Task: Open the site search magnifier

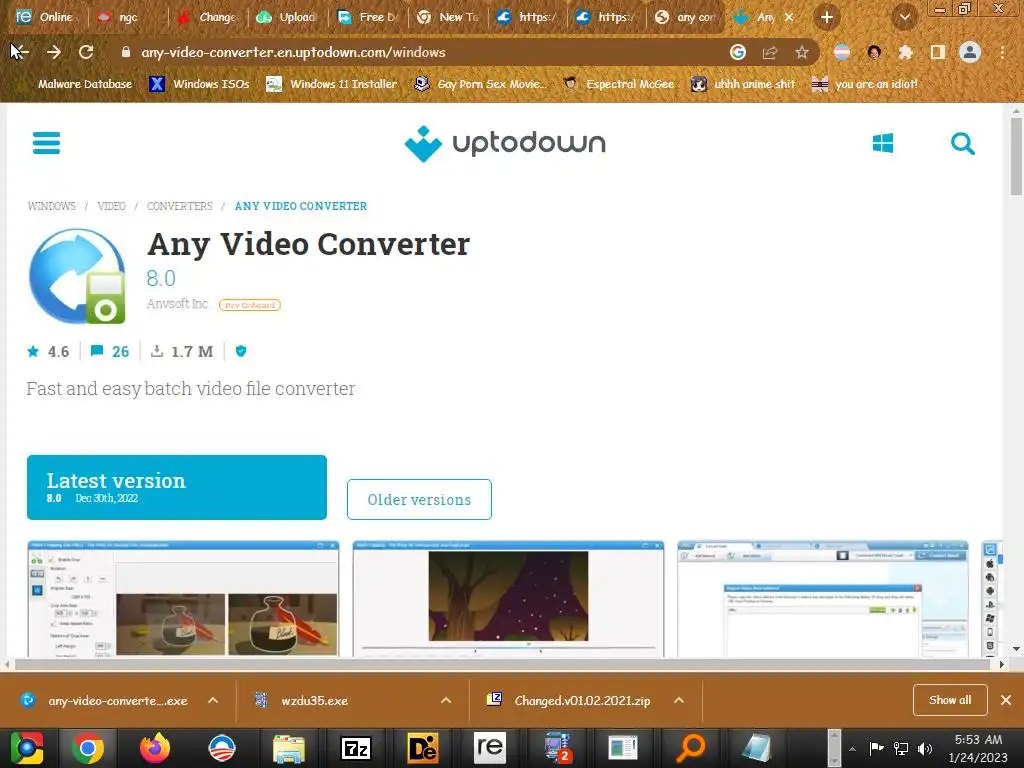Action: 963,143
